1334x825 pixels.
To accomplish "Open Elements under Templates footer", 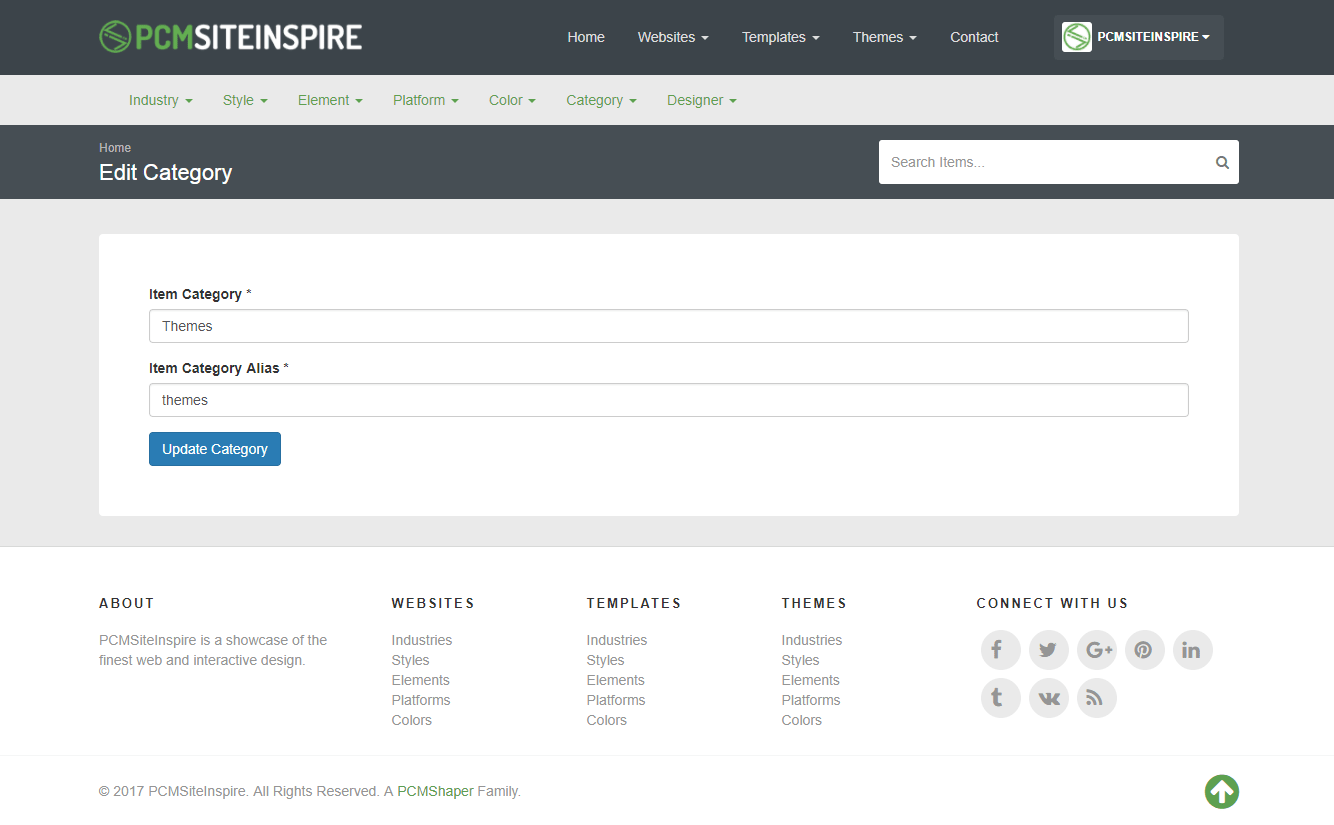I will click(616, 680).
